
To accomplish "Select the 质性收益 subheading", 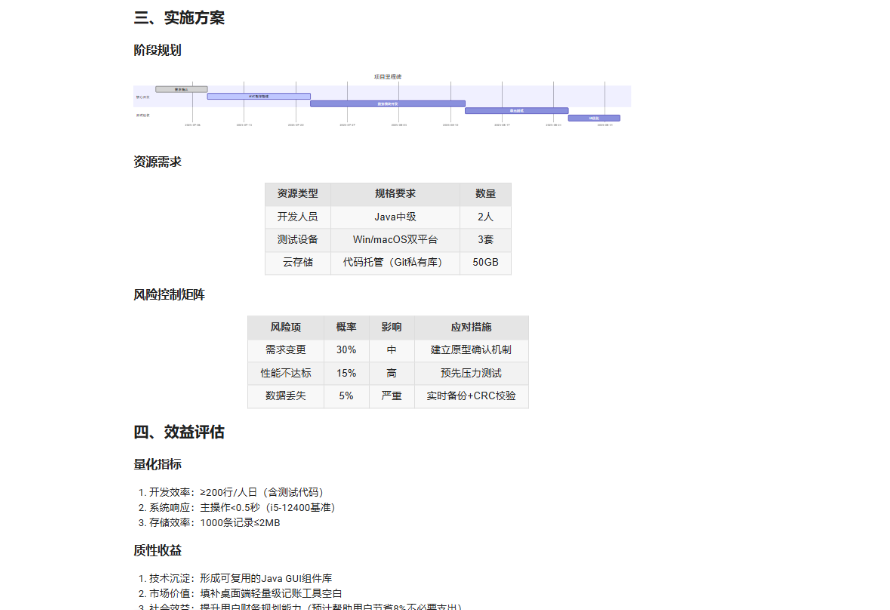I will click(157, 551).
